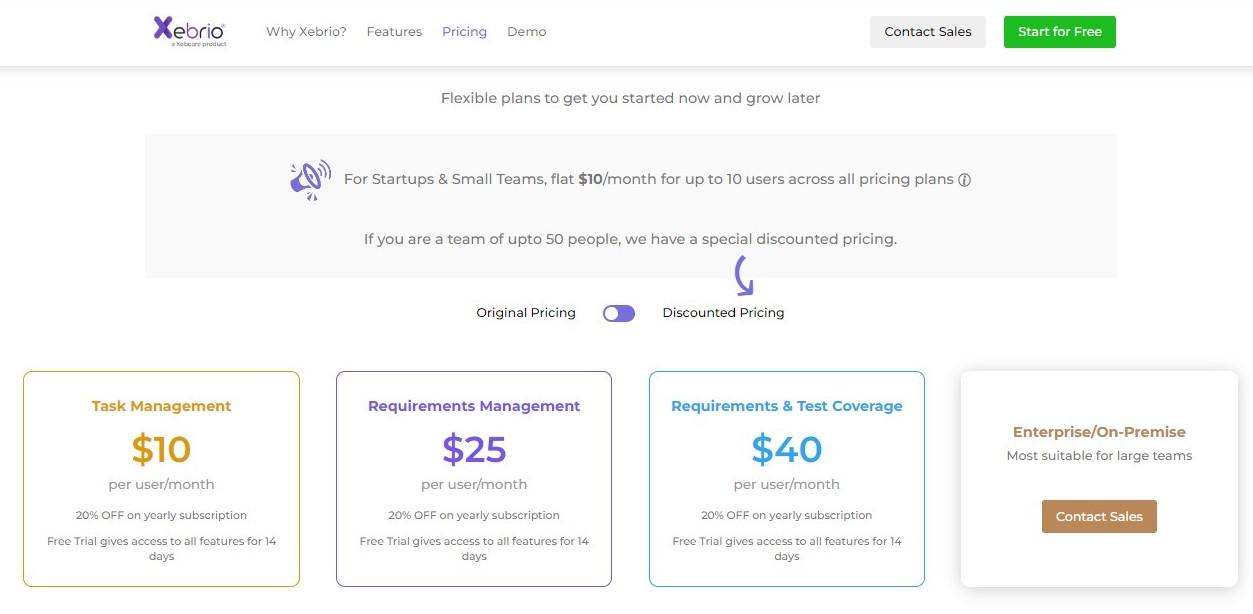Click the Xebrio logo
Screen dimensions: 1253x614
[x=189, y=31]
